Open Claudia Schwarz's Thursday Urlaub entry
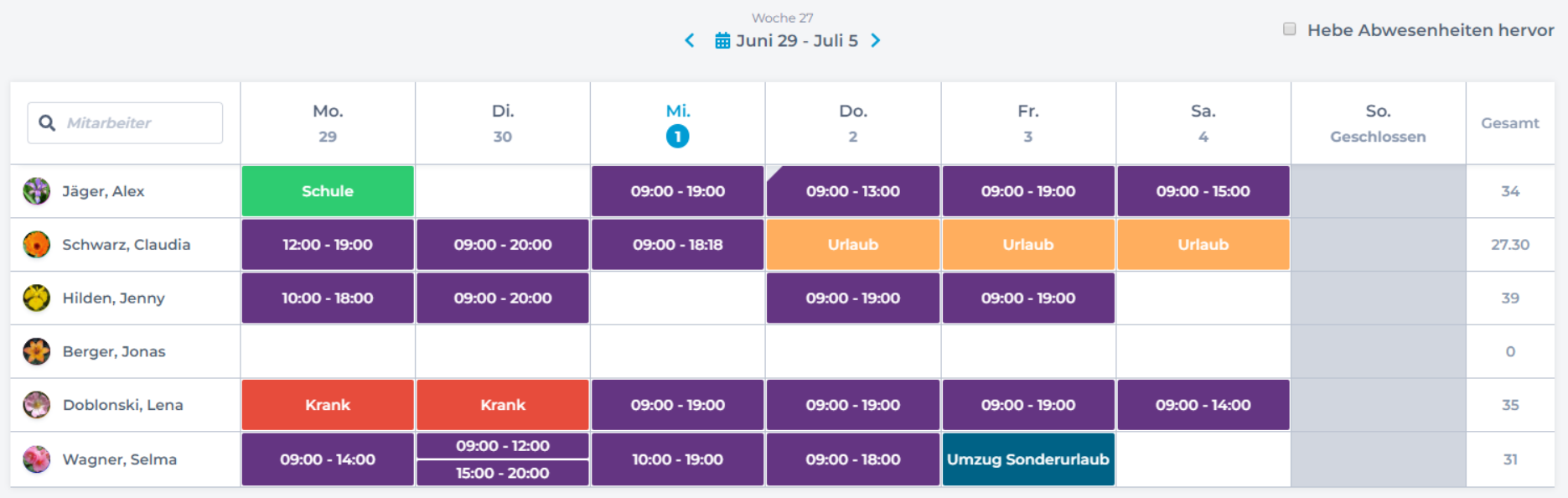1568x498 pixels. coord(852,245)
